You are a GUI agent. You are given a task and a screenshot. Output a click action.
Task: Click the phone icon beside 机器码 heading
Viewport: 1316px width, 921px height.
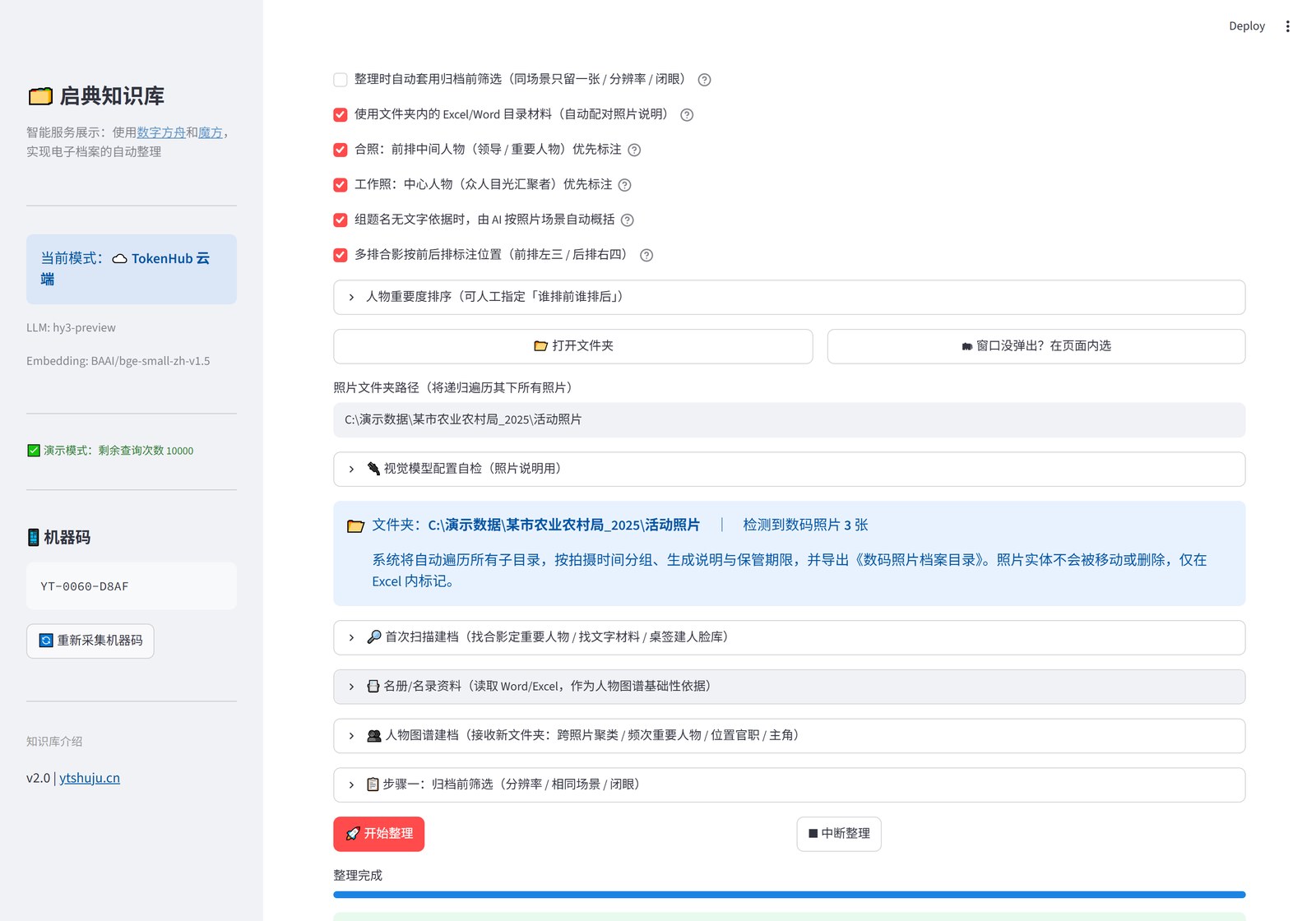point(33,537)
